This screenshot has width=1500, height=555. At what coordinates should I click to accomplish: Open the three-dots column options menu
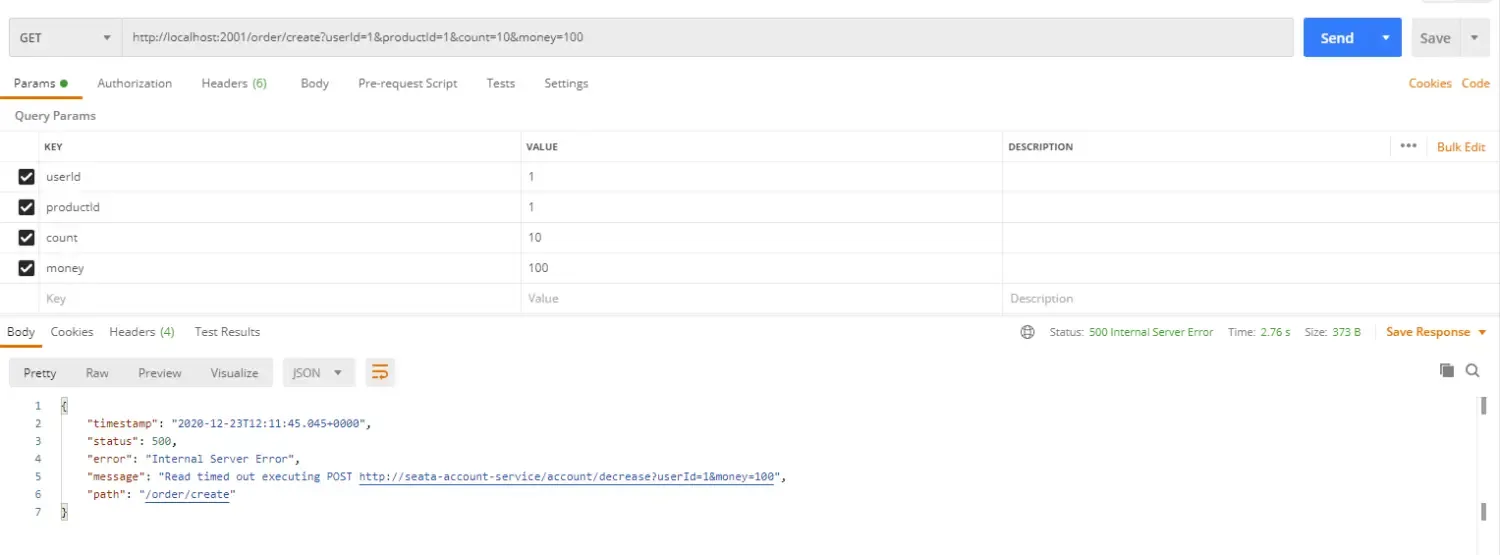coord(1409,146)
